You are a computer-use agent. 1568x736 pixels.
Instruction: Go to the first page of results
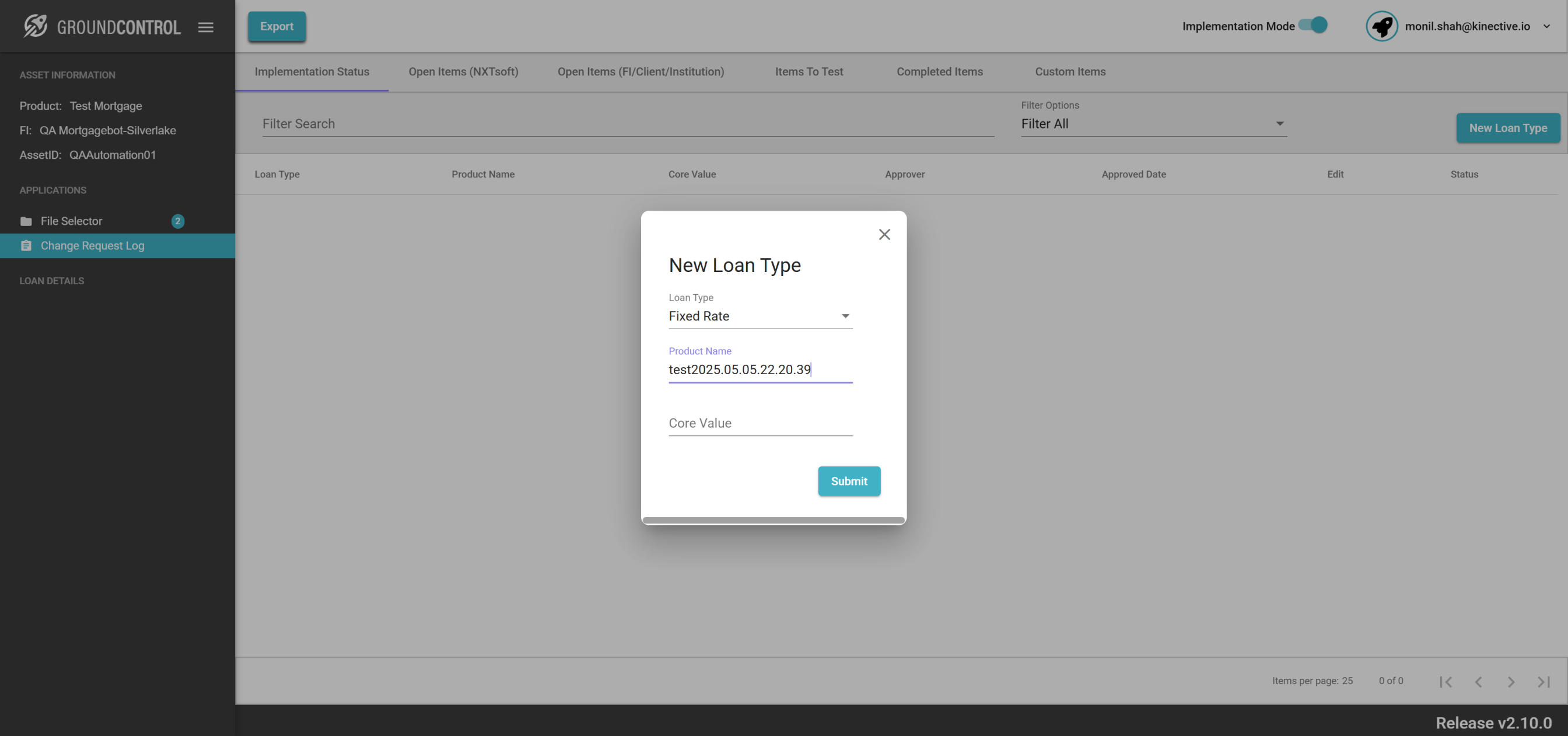coord(1445,681)
